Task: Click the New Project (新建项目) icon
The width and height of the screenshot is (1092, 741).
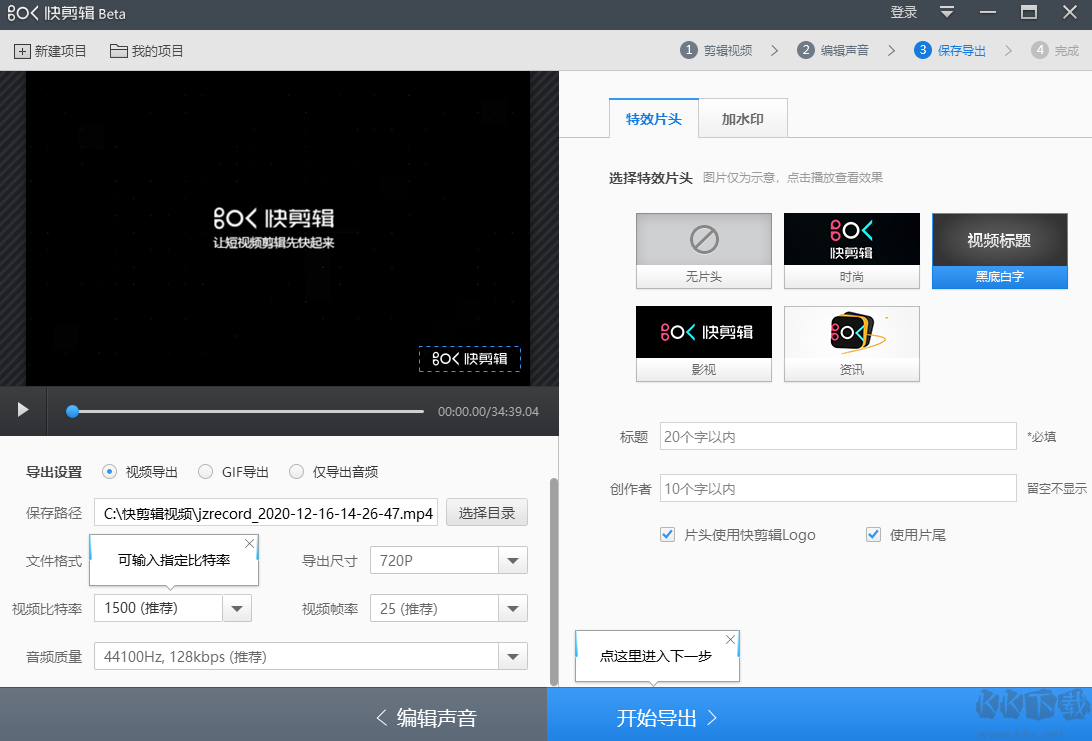Action: pyautogui.click(x=22, y=51)
